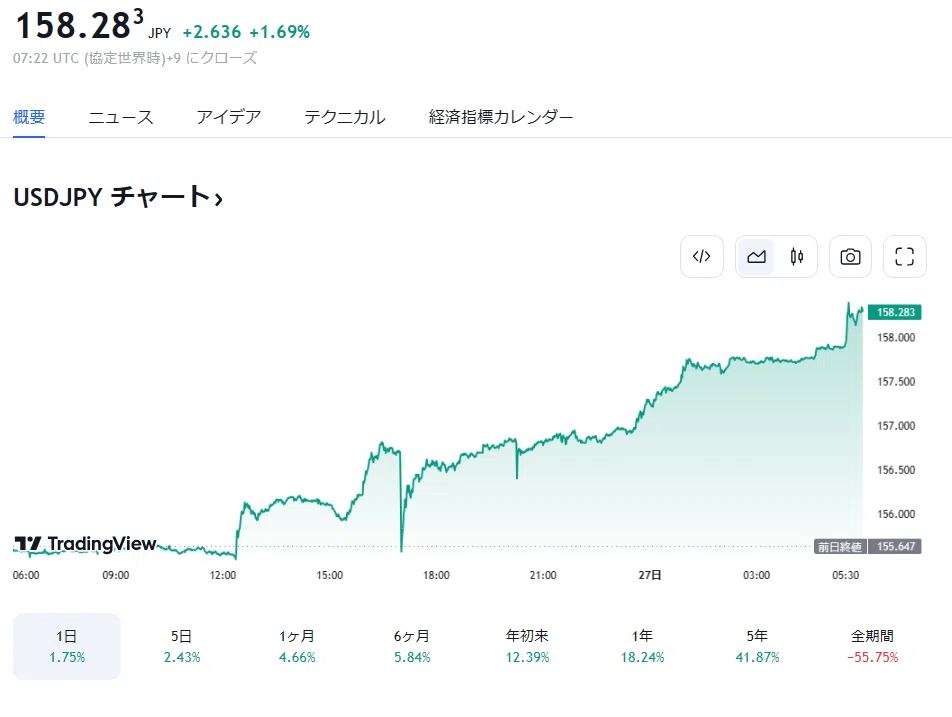952x717 pixels.
Task: Choose the 6ヶ月 range button
Action: (412, 646)
